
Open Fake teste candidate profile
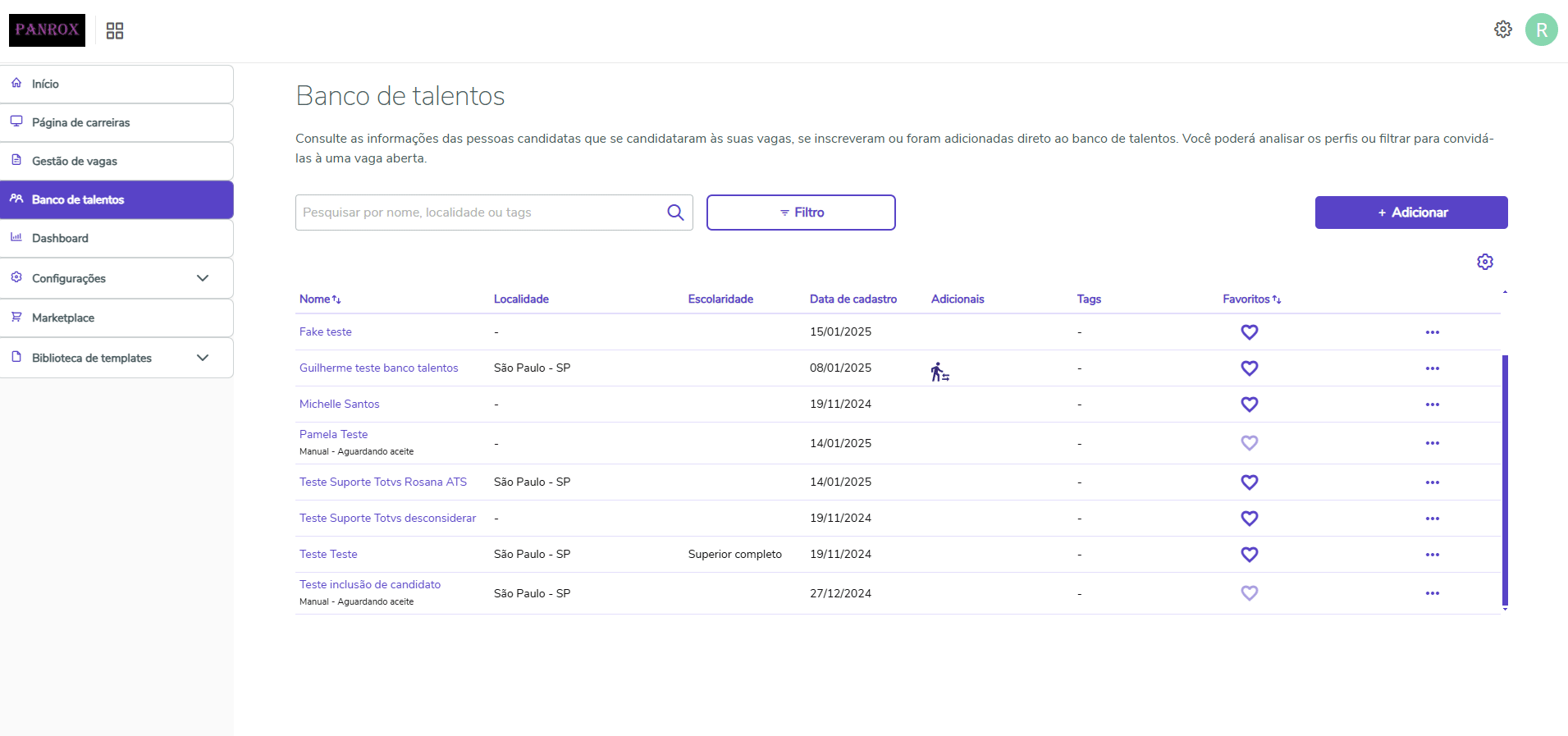coord(326,332)
